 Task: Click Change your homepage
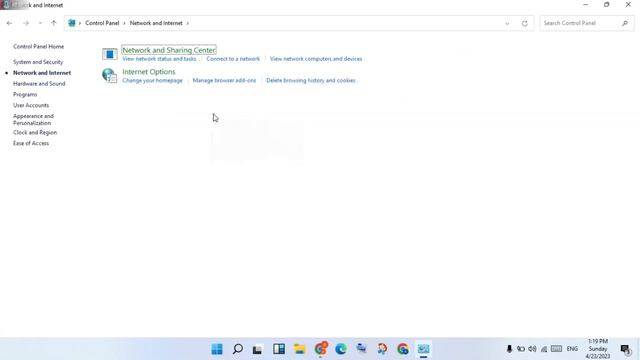(153, 80)
